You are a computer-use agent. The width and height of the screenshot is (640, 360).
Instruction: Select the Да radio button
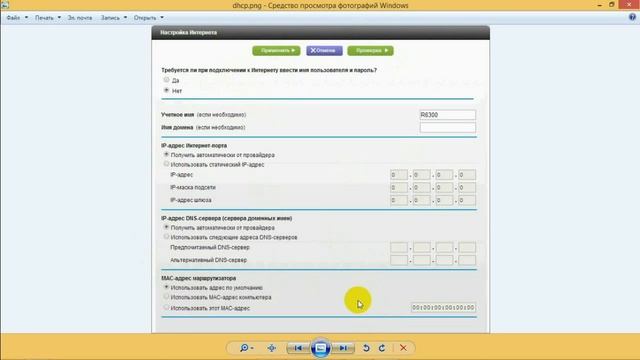166,80
